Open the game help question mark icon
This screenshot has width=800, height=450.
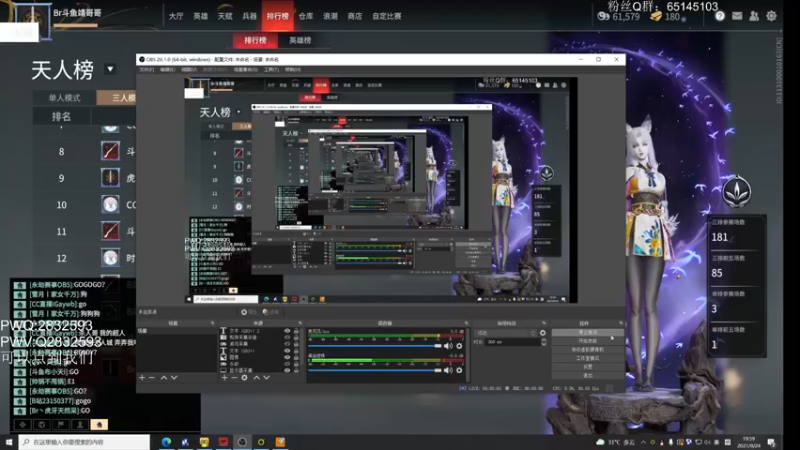click(x=719, y=16)
